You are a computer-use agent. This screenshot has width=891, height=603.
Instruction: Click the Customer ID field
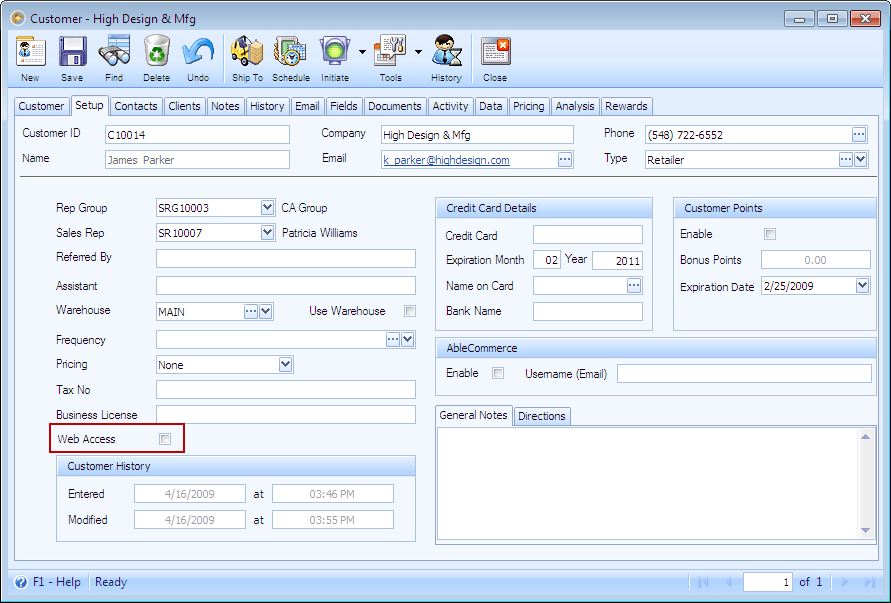(197, 135)
